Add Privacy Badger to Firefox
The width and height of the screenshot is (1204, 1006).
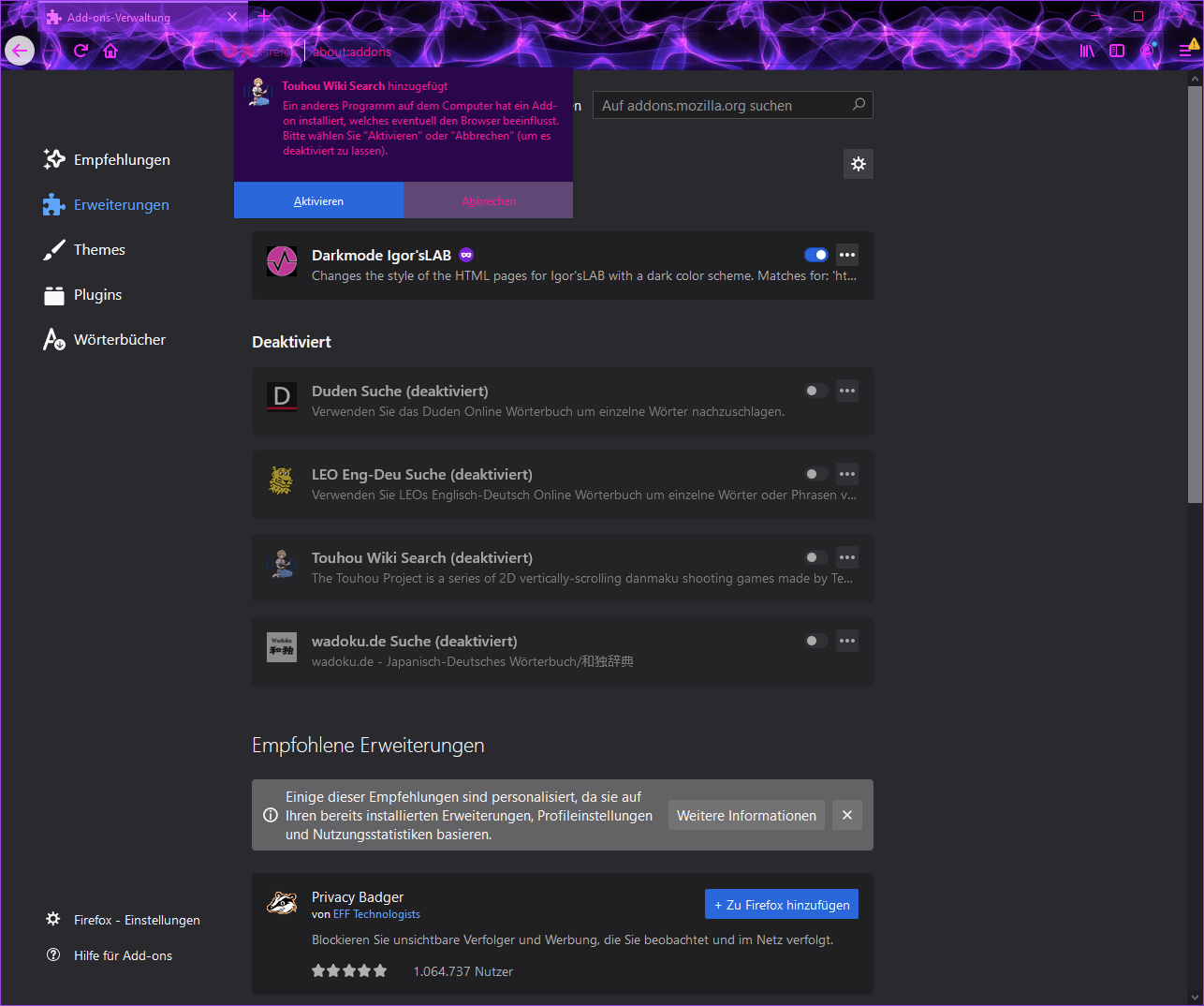[782, 904]
